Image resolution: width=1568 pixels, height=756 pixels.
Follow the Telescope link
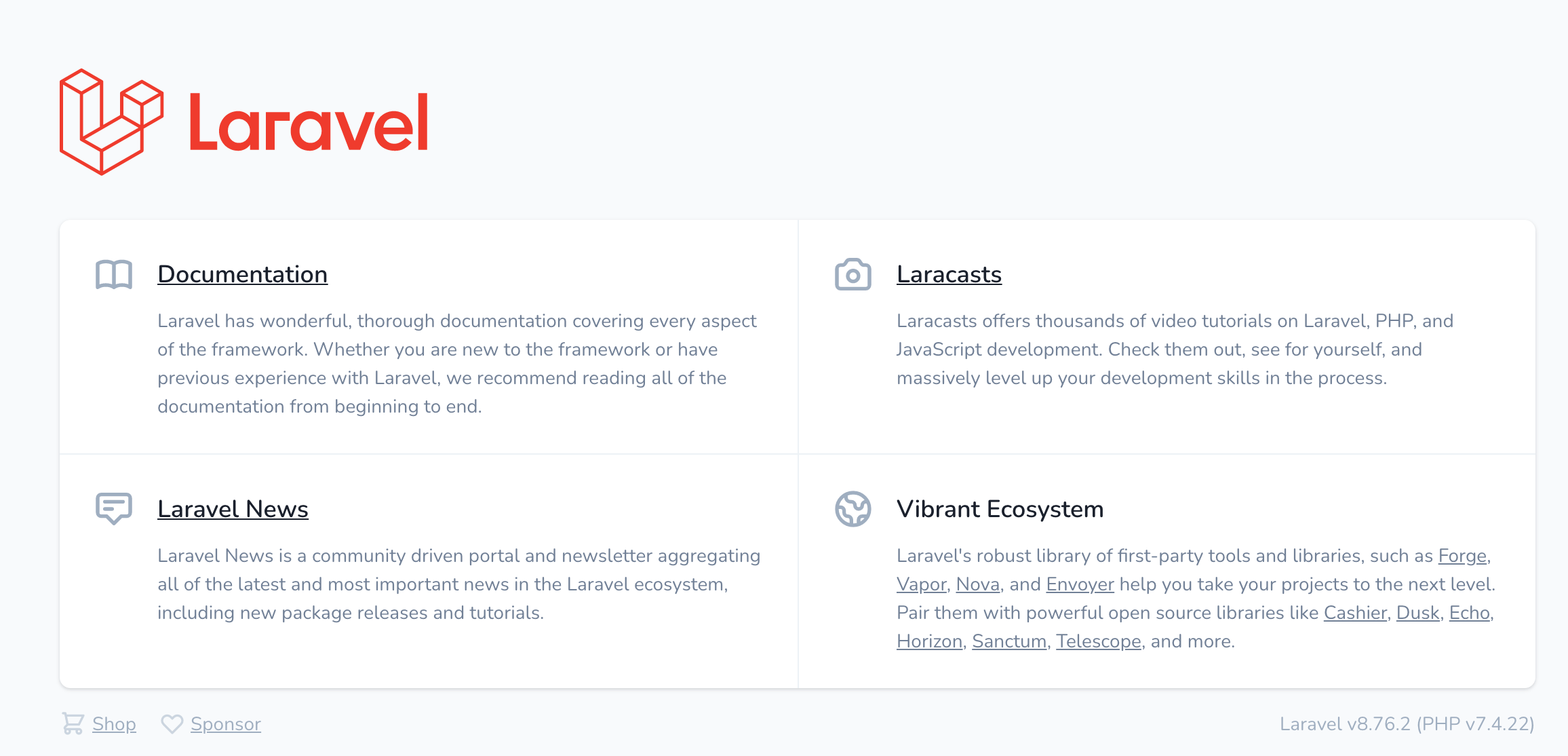pyautogui.click(x=1098, y=641)
